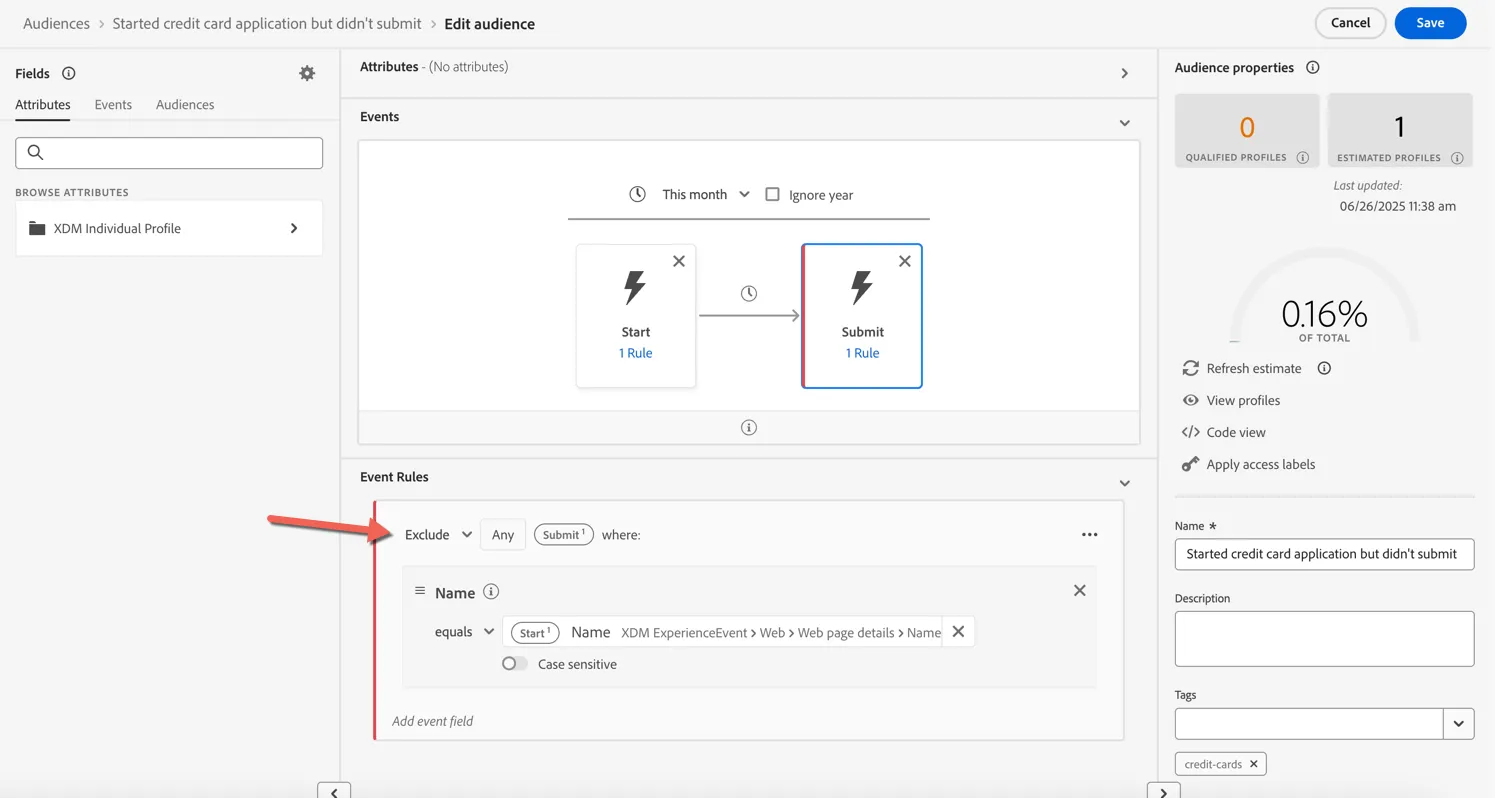
Task: Expand the Attributes section
Action: pyautogui.click(x=1124, y=73)
